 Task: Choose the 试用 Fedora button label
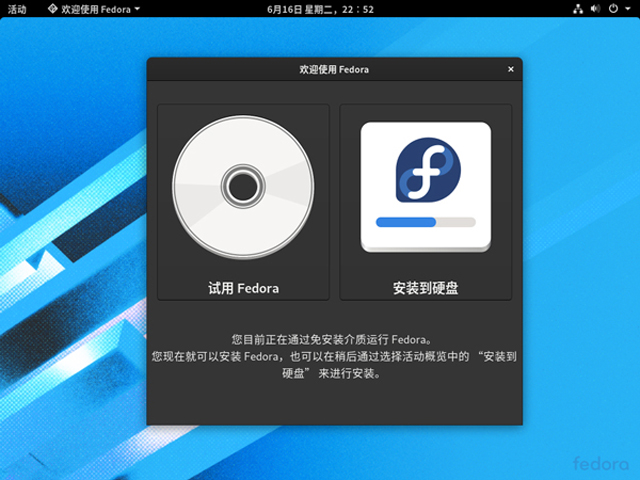pos(243,289)
